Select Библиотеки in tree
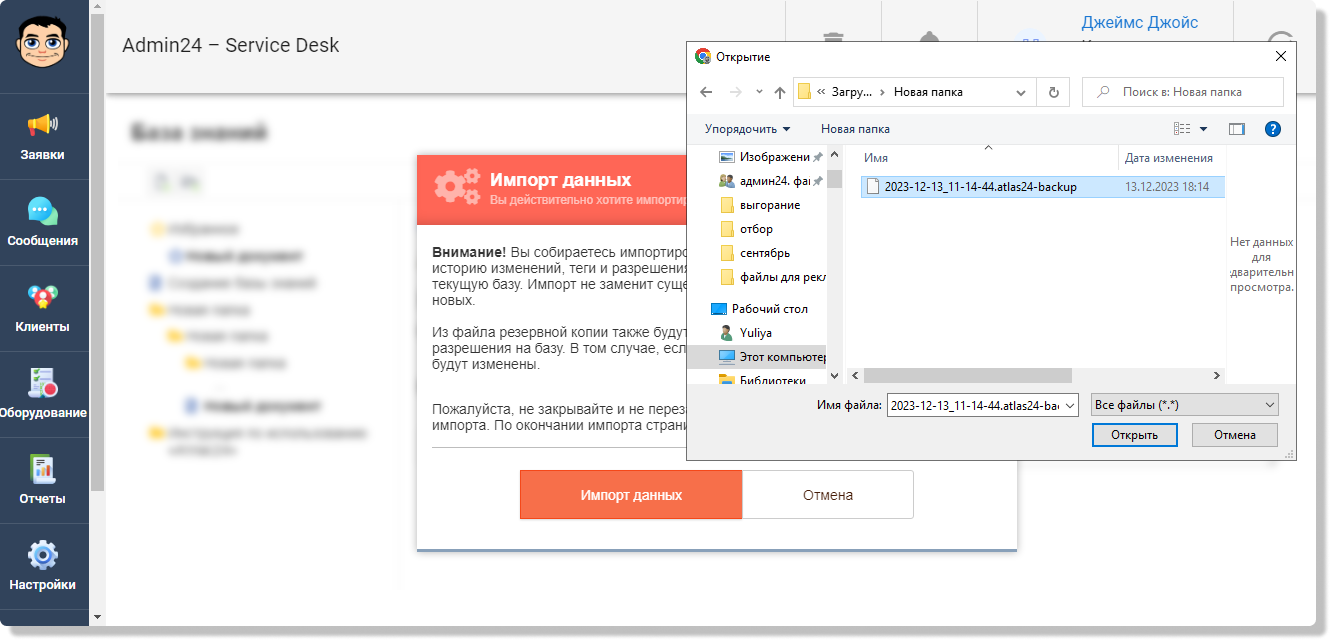This screenshot has width=1330, height=640. click(x=764, y=380)
